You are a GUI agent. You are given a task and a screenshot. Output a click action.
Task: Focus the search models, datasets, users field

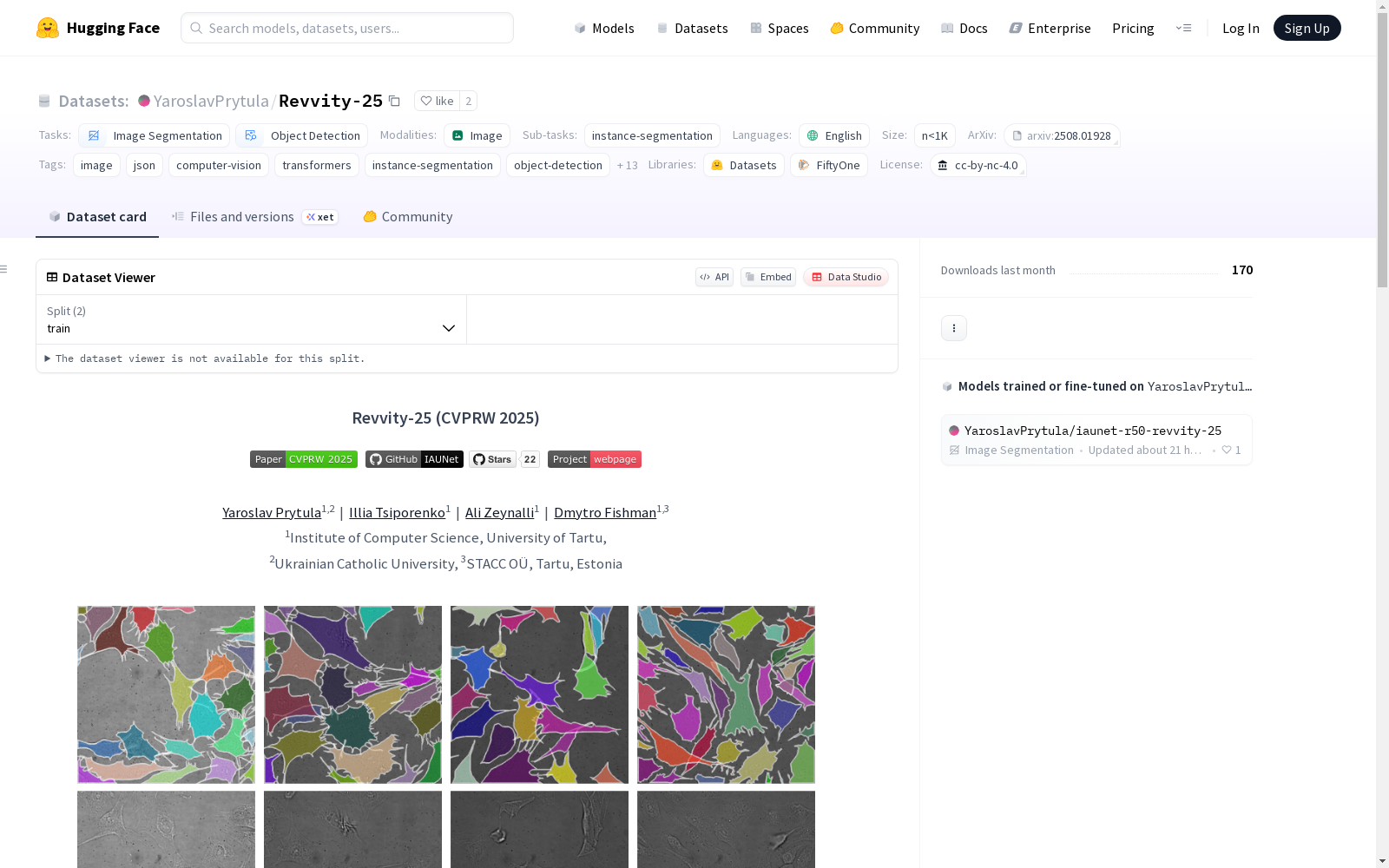pyautogui.click(x=347, y=28)
